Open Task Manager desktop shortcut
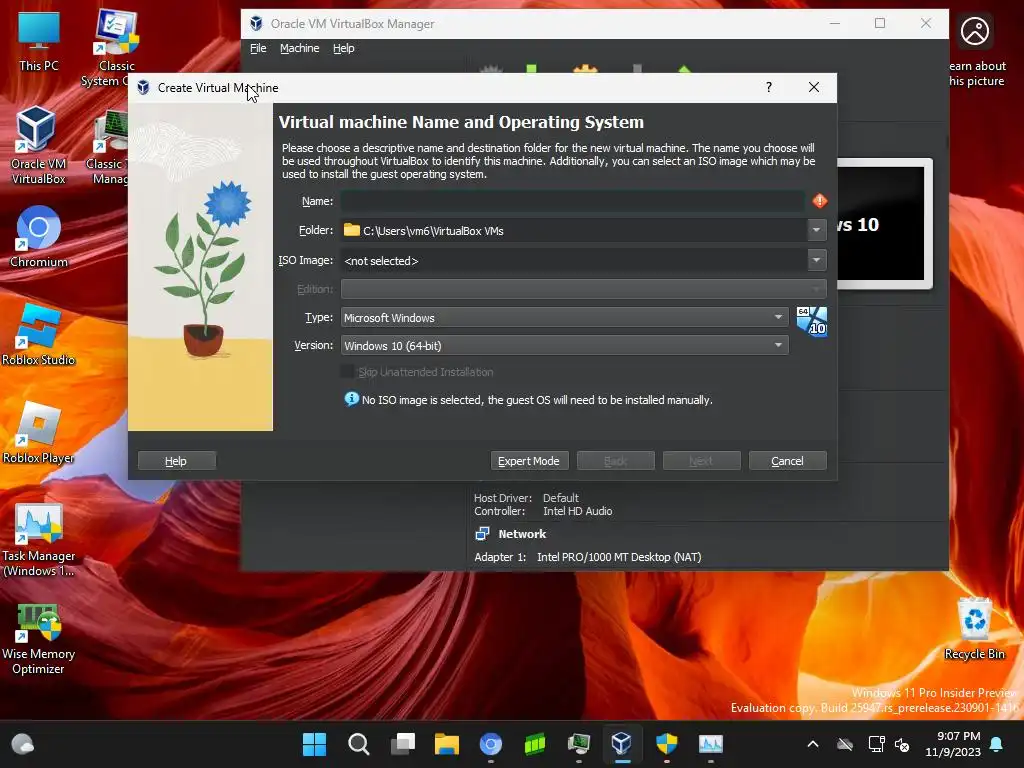The height and width of the screenshot is (768, 1024). [x=39, y=538]
